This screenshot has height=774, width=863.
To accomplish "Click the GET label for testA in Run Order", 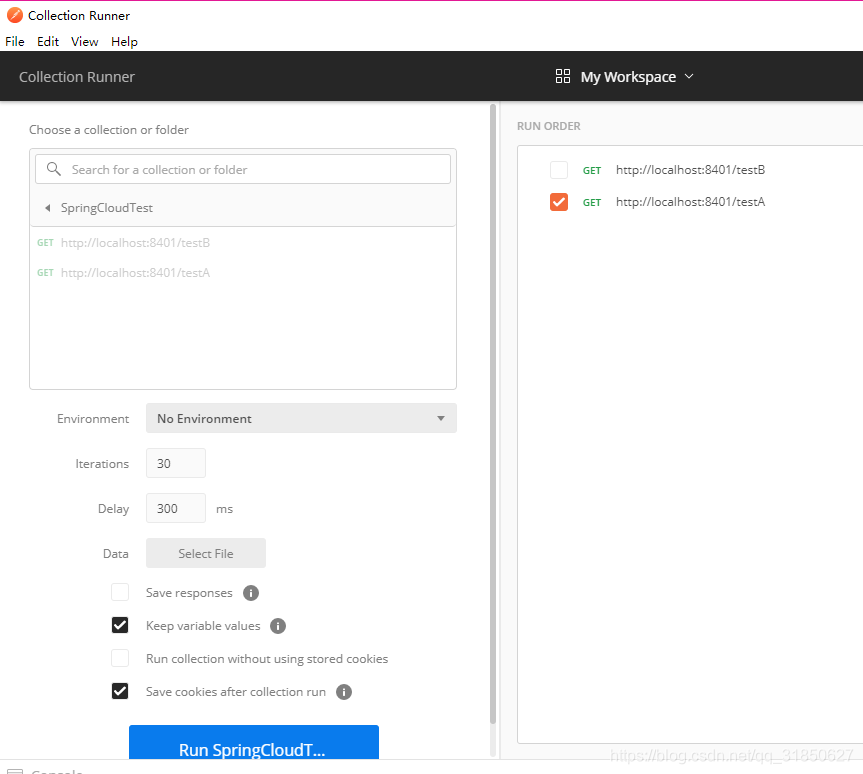I will (592, 203).
